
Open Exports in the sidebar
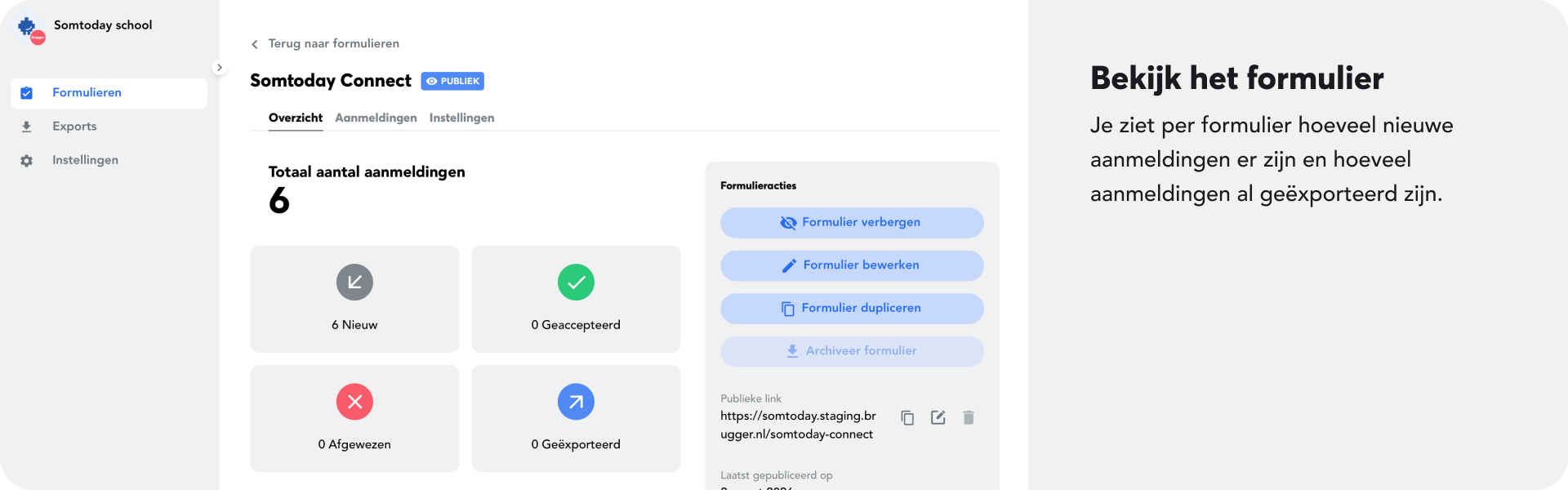pyautogui.click(x=74, y=127)
